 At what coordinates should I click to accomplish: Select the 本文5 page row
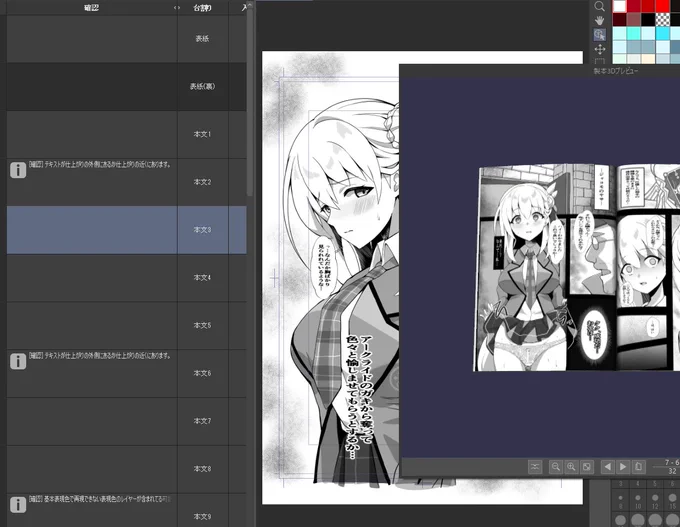[127, 325]
